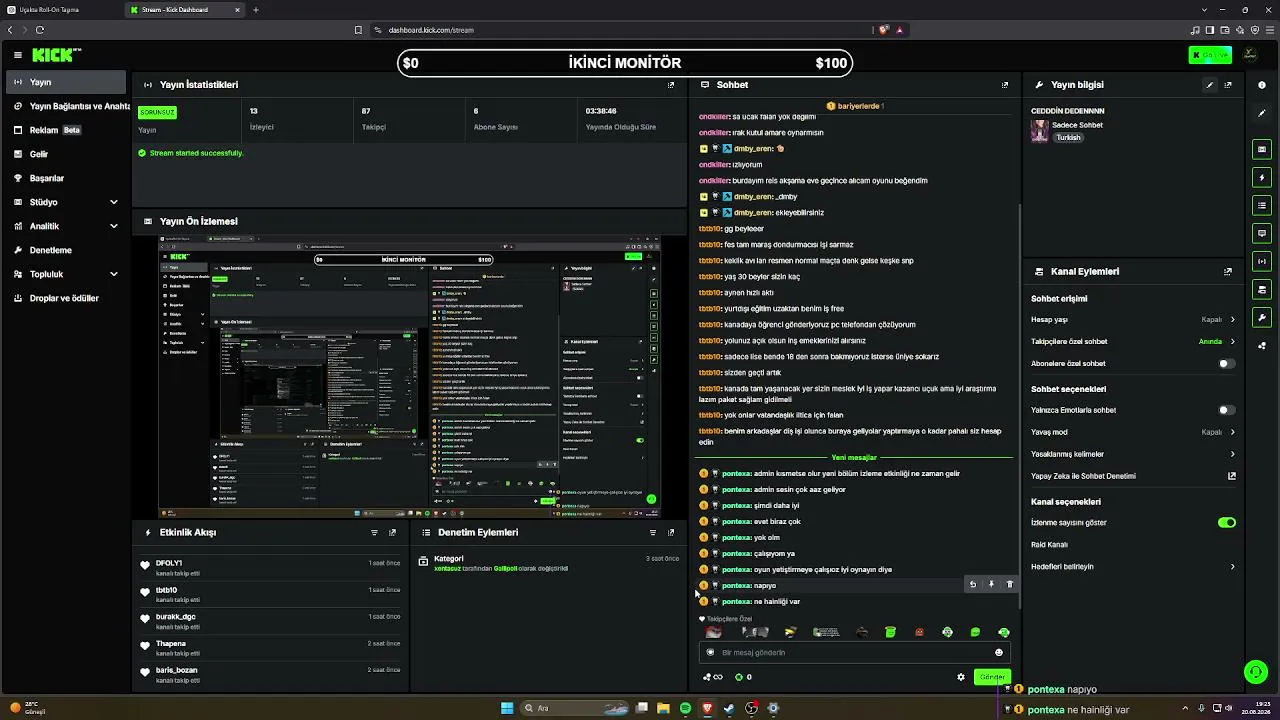This screenshot has height=720, width=1280.
Task: Click the stream preview thumbnail
Action: [410, 377]
